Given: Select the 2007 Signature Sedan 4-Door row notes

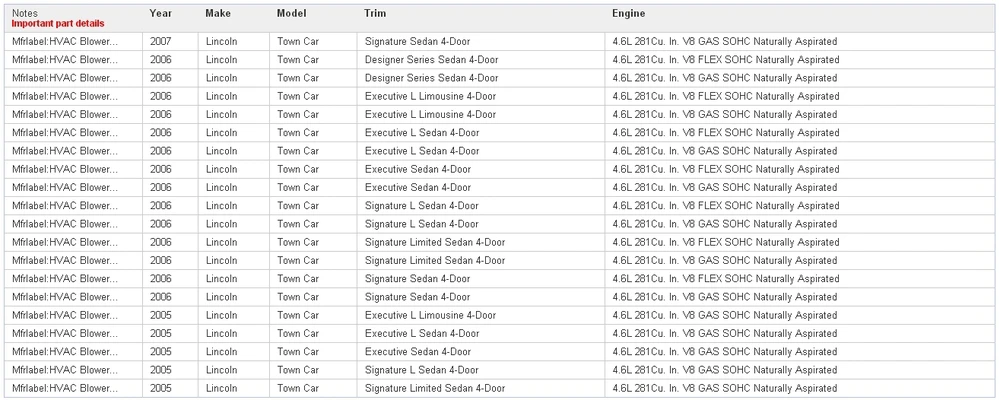Looking at the screenshot, I should [65, 41].
